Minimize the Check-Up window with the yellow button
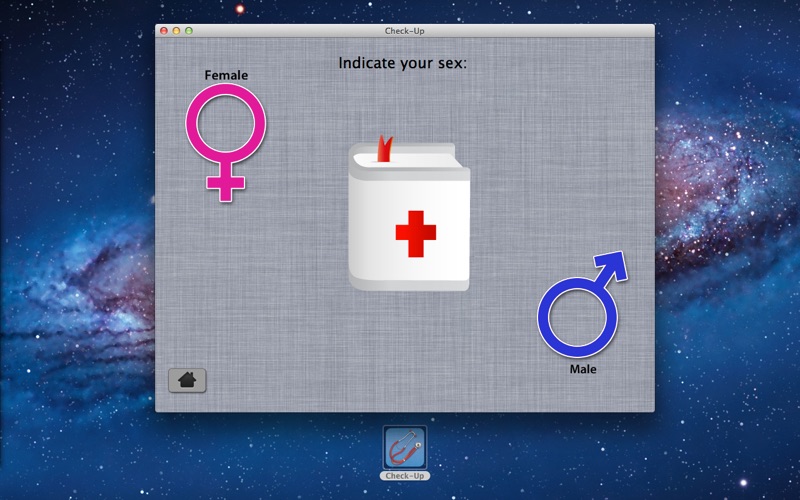 point(176,31)
